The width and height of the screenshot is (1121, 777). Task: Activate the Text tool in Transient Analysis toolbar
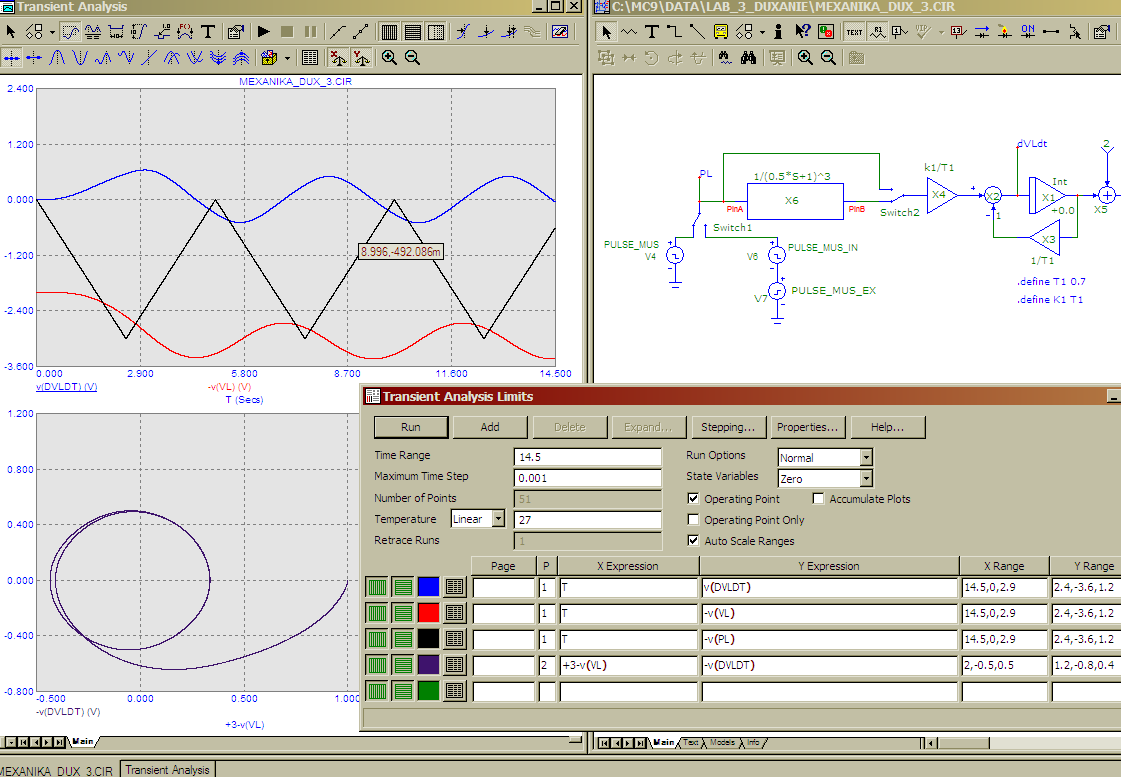(208, 31)
